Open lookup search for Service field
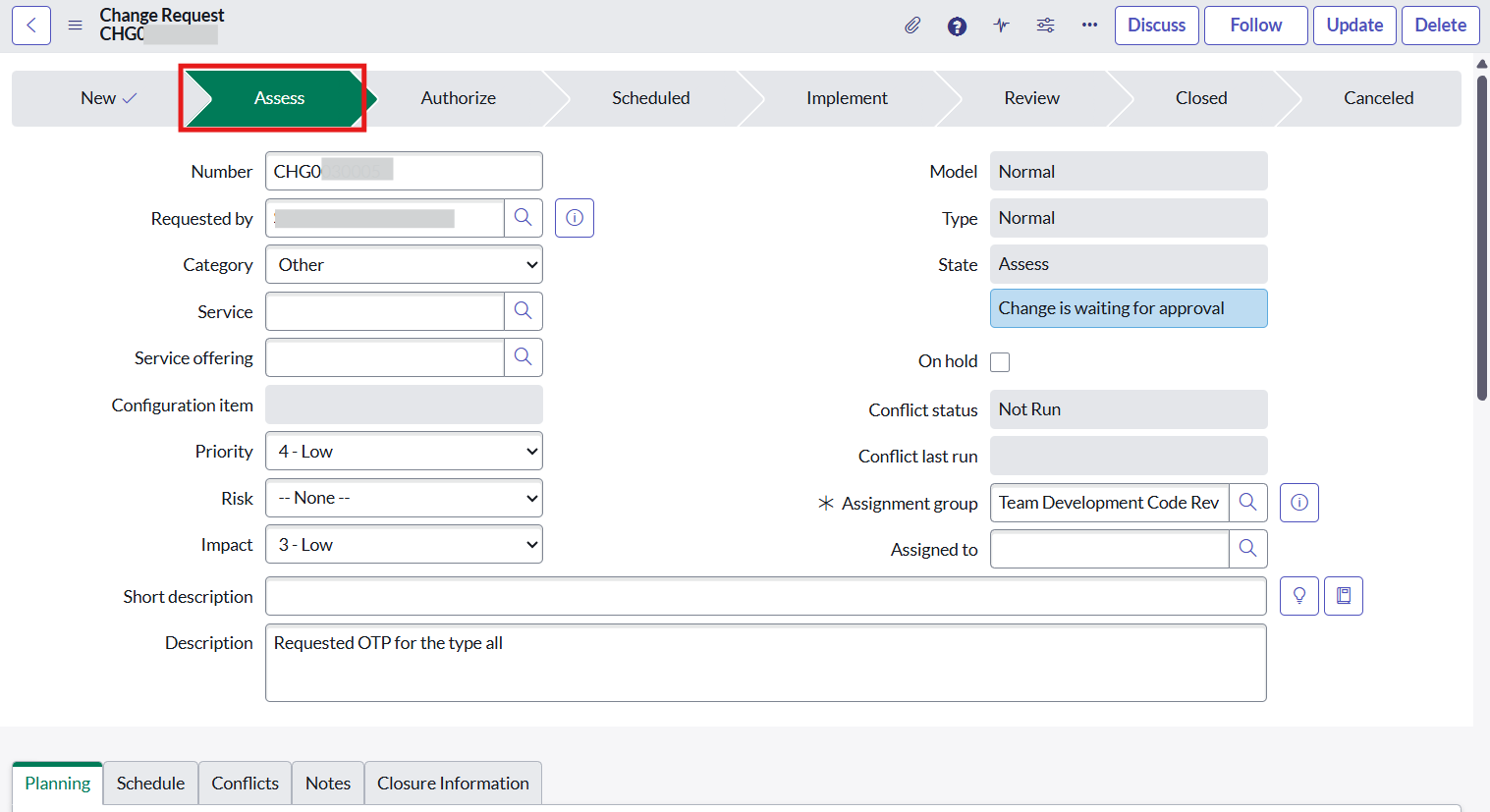Image resolution: width=1490 pixels, height=812 pixels. tap(524, 311)
